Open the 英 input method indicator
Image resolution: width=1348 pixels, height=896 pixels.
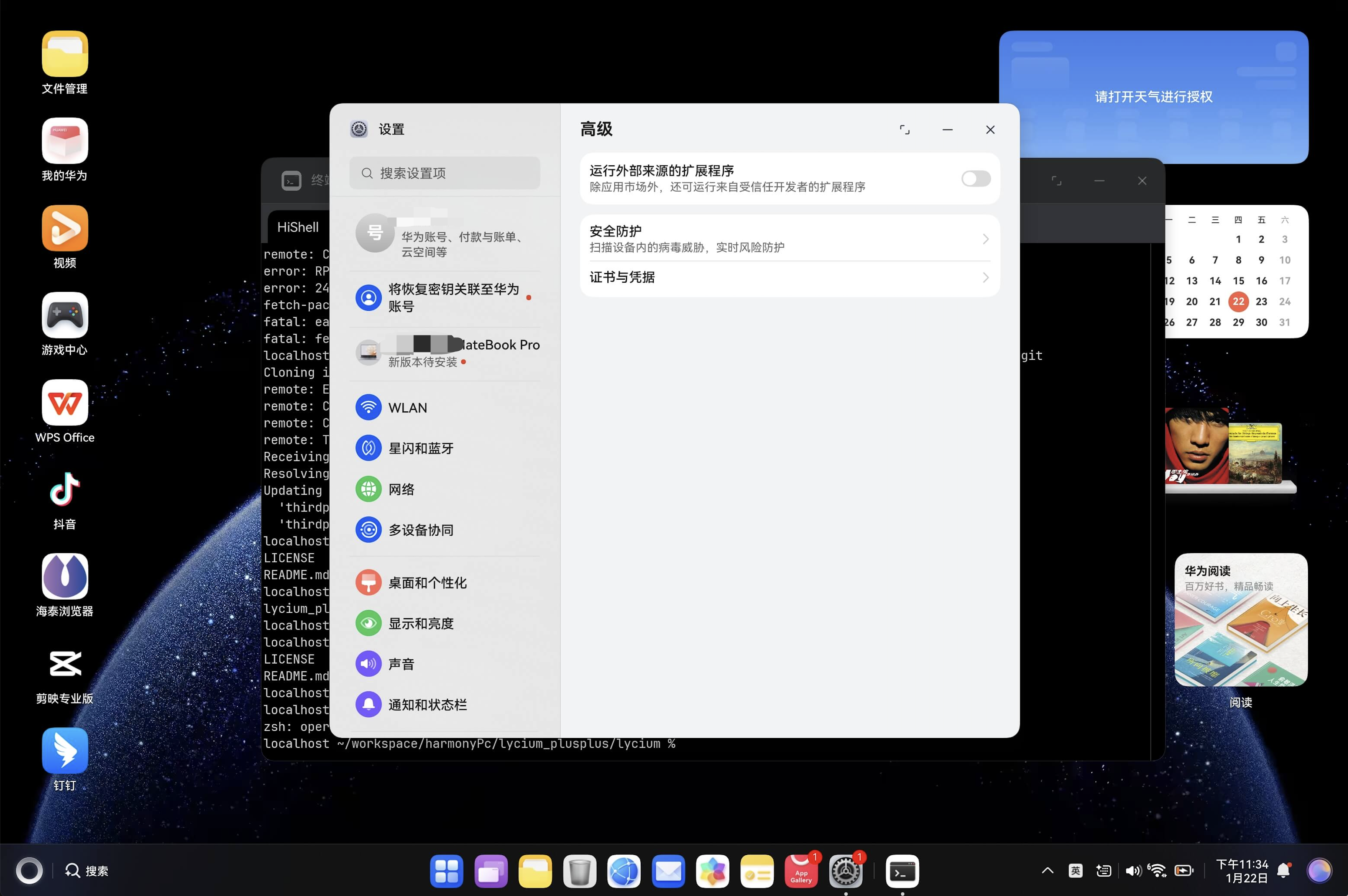(1076, 870)
